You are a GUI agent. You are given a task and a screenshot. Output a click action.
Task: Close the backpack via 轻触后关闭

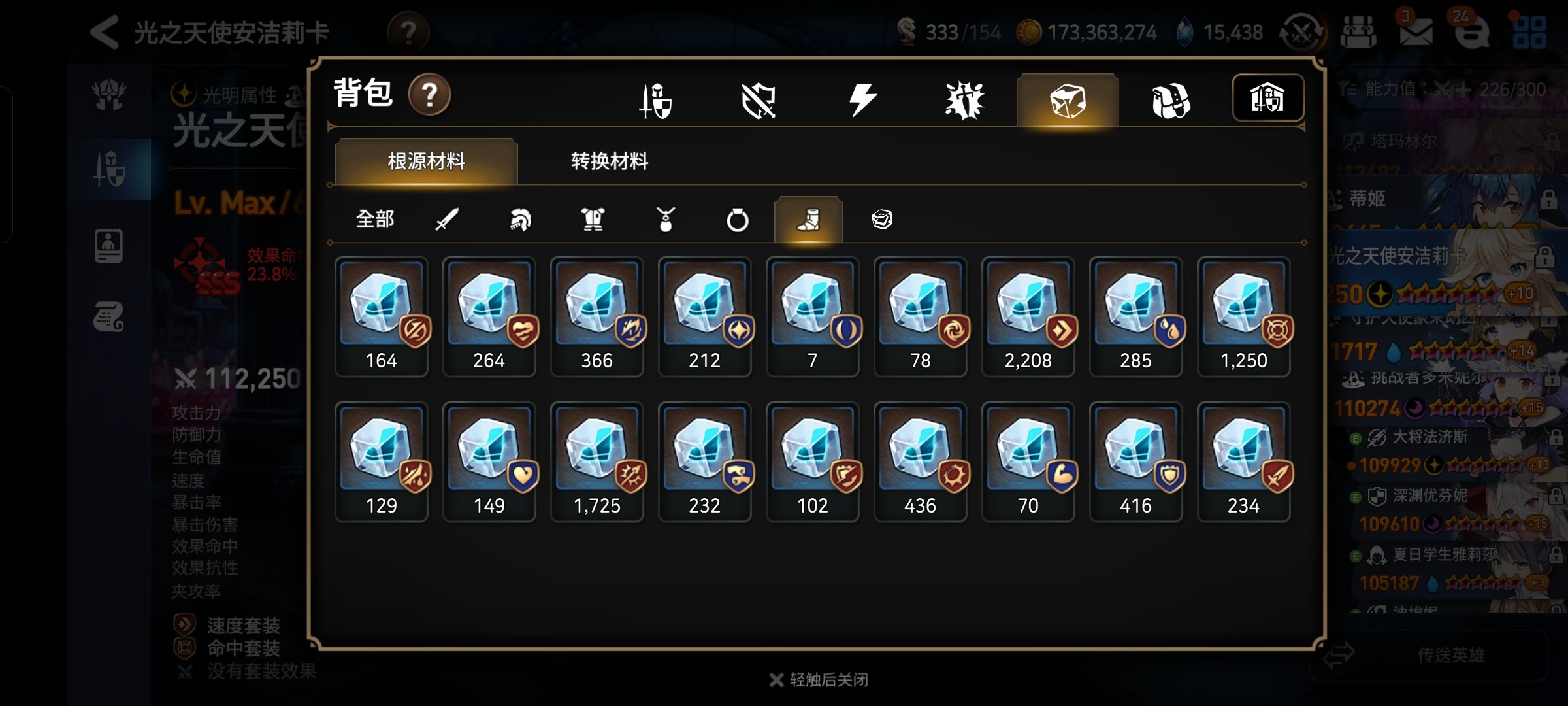(x=819, y=680)
